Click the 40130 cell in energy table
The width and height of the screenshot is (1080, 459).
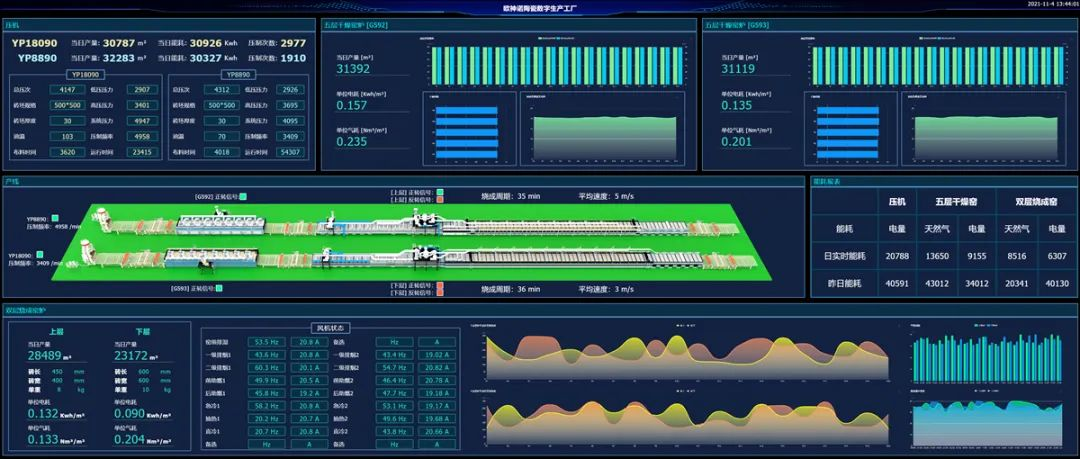tap(1057, 283)
